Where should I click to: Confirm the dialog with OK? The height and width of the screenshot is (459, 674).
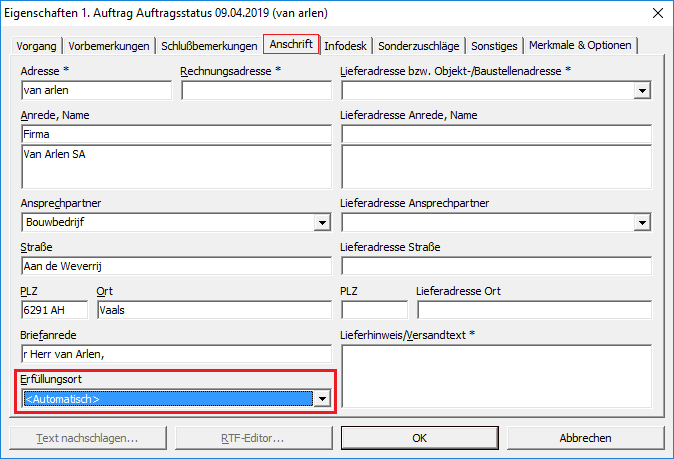point(420,438)
